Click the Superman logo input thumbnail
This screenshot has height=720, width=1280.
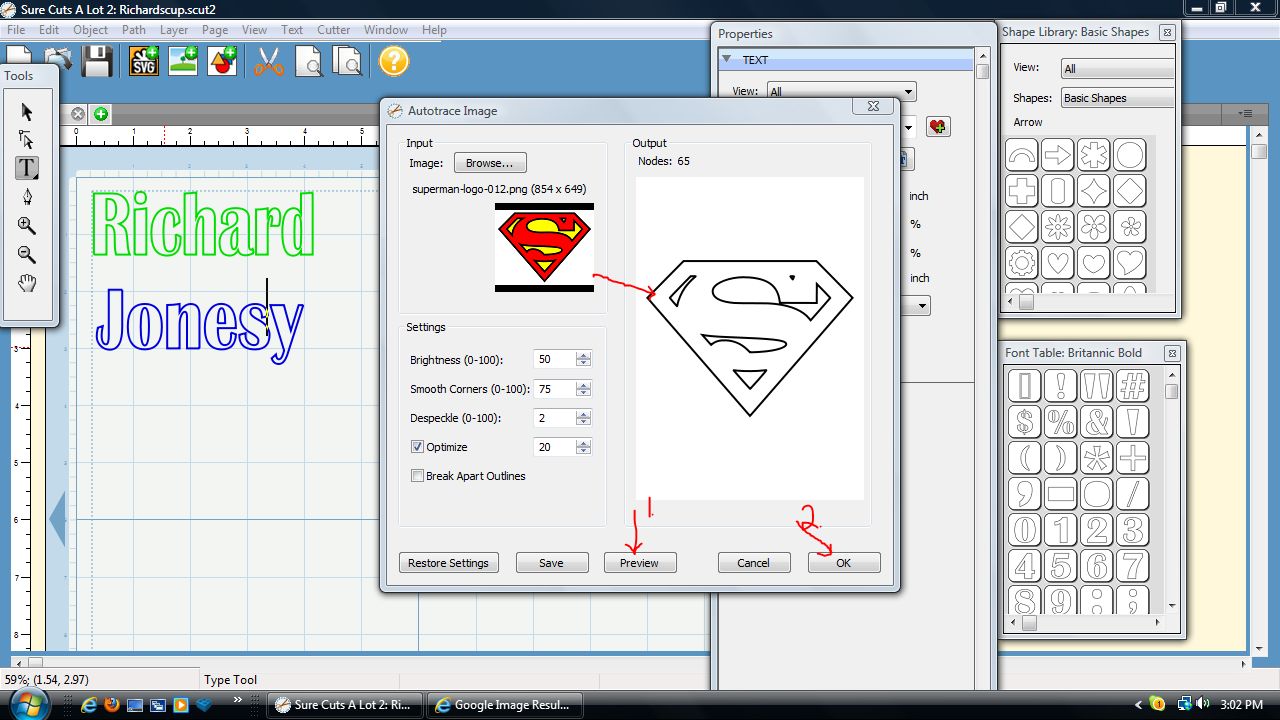[544, 248]
